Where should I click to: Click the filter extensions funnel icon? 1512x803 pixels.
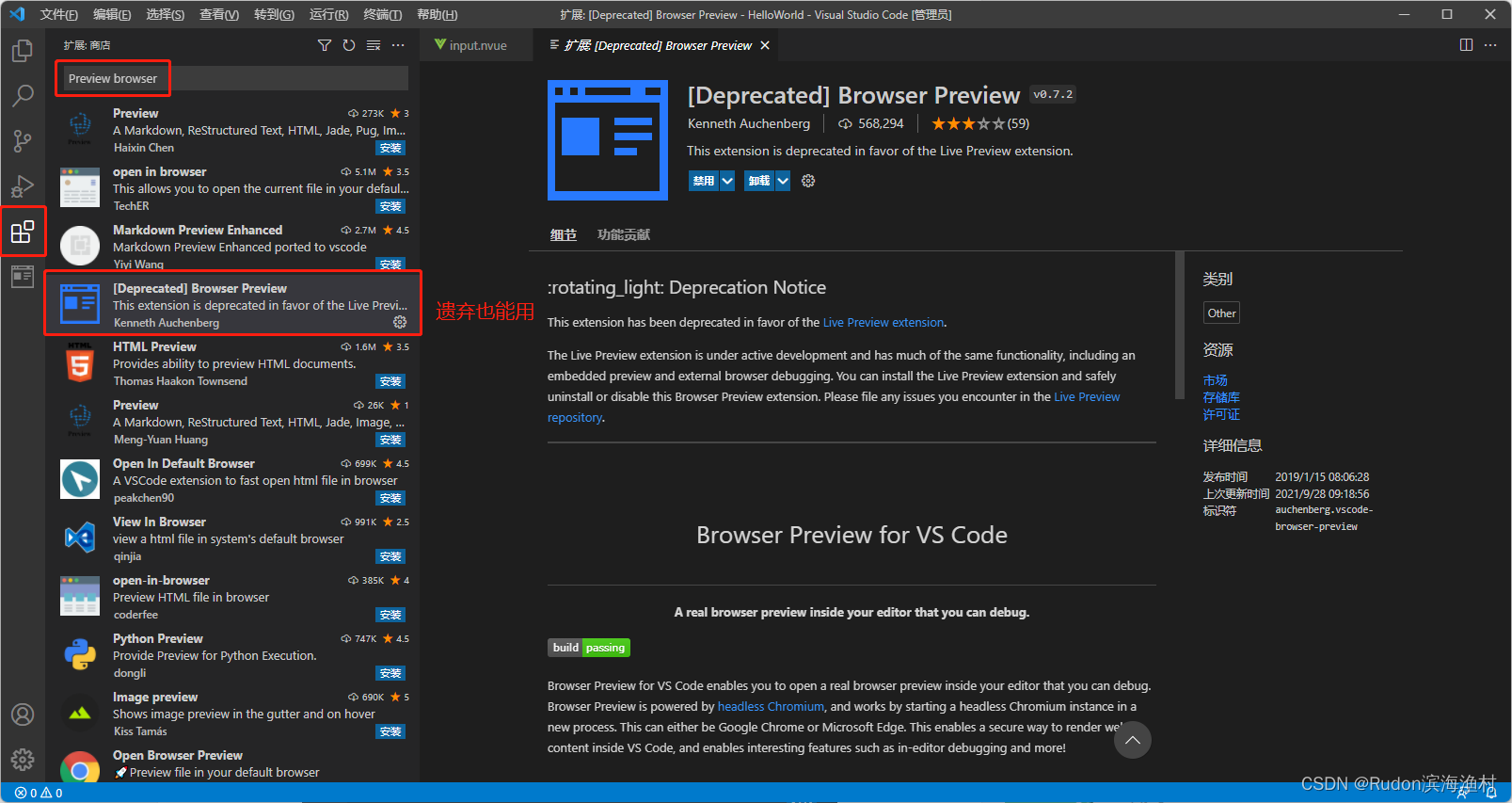click(325, 45)
